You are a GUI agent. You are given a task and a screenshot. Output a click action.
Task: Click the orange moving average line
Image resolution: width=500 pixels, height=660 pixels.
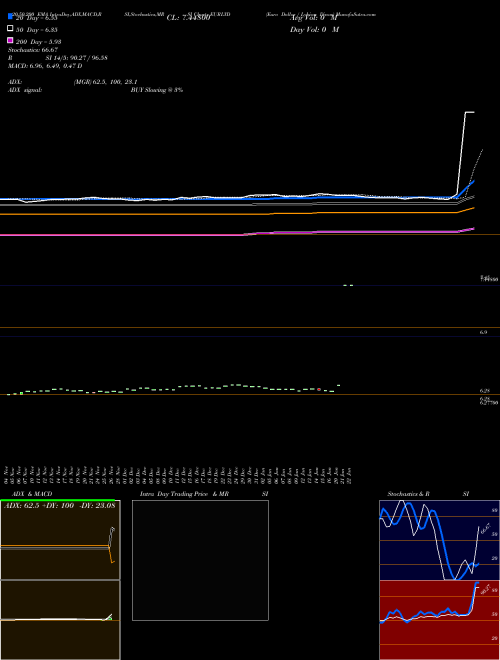236,213
